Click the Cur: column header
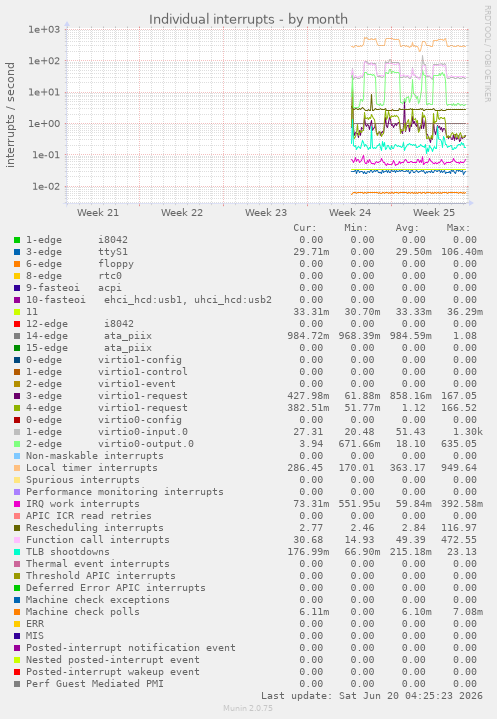497x719 pixels. tap(305, 228)
